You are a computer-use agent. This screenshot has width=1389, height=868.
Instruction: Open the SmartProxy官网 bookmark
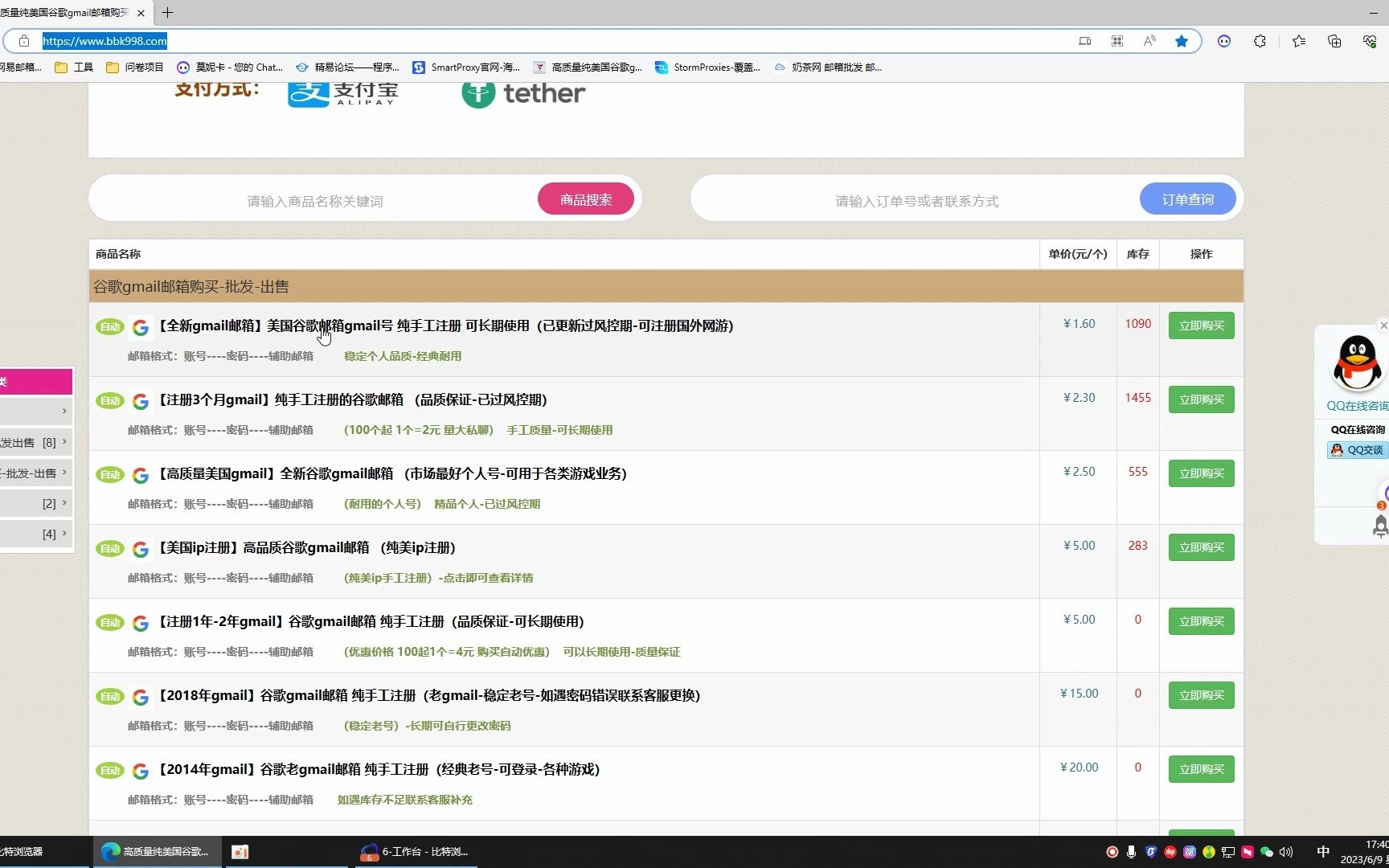pyautogui.click(x=466, y=68)
